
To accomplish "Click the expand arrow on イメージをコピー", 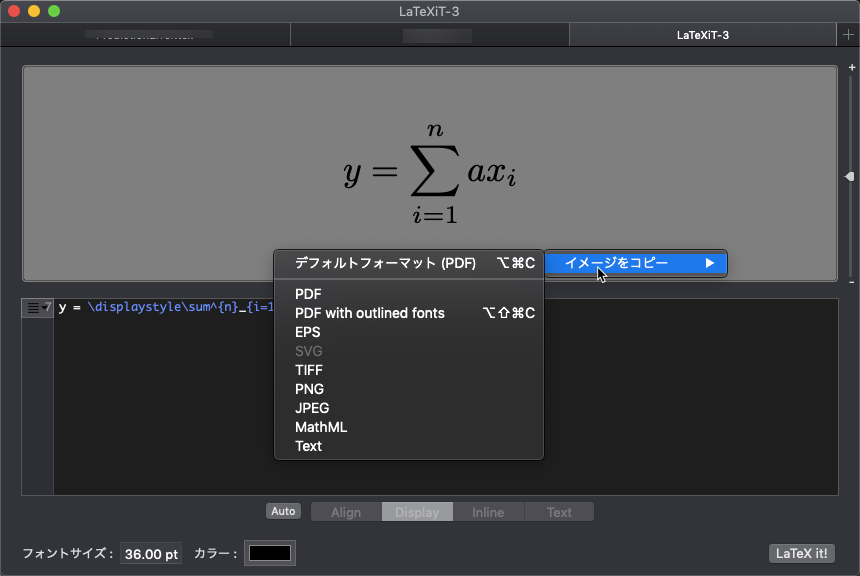I will (710, 263).
